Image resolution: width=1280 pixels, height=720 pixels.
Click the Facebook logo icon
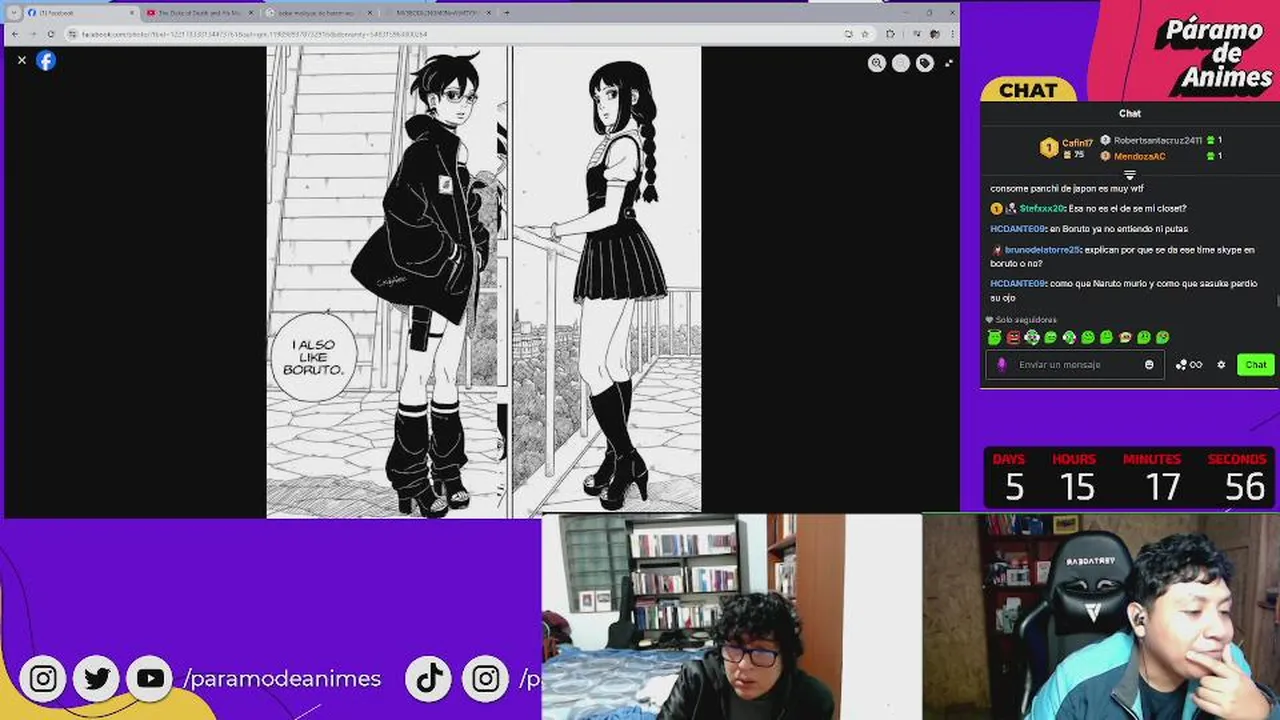(x=46, y=60)
